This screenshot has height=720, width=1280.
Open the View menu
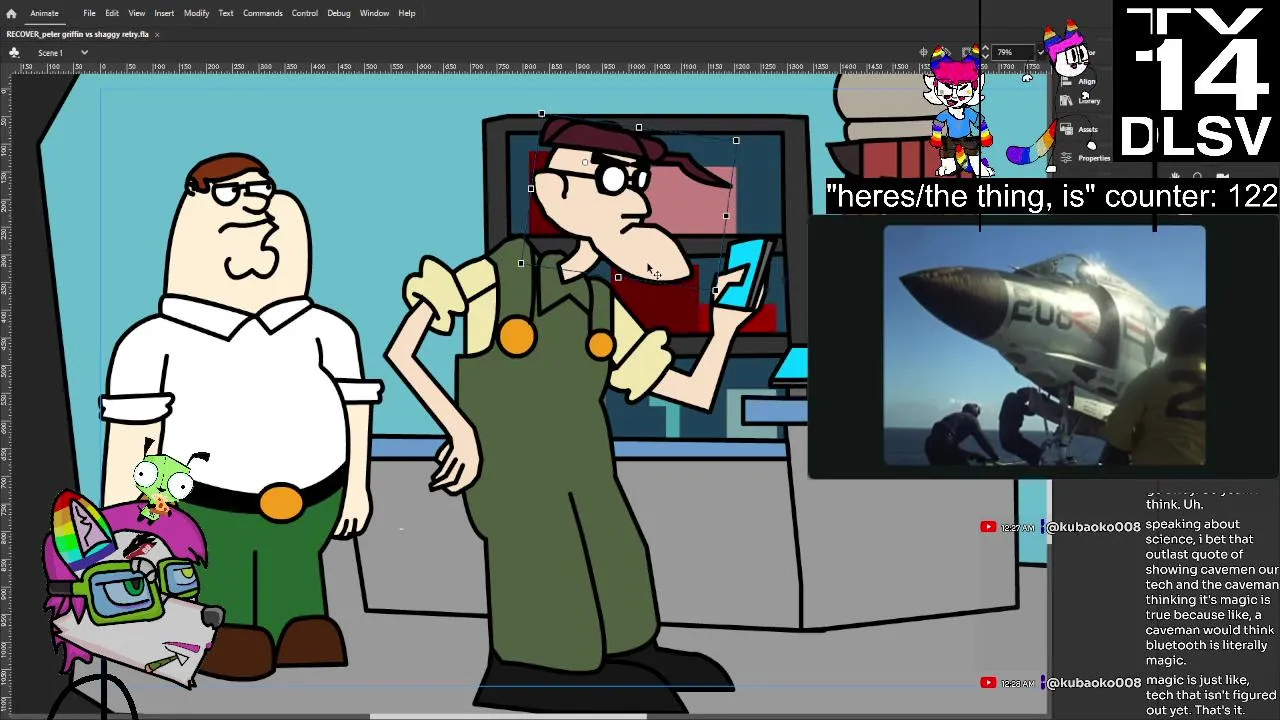pos(136,13)
